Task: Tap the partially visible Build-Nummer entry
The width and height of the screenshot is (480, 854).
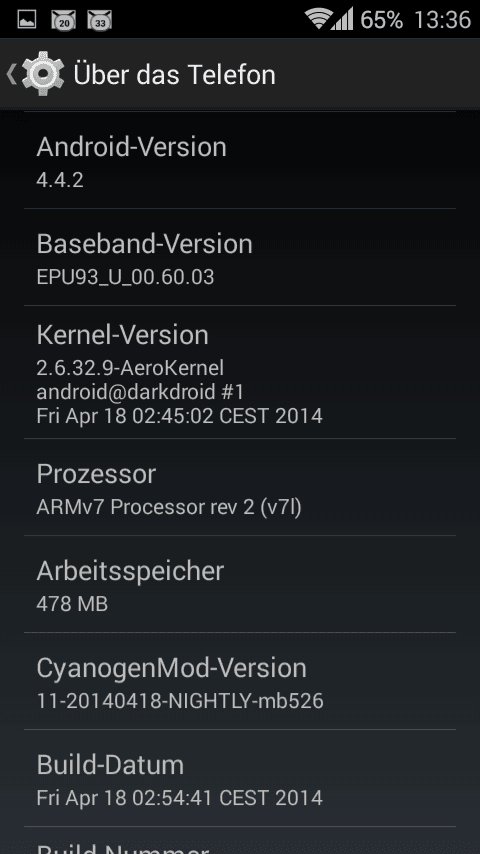Action: [240, 840]
